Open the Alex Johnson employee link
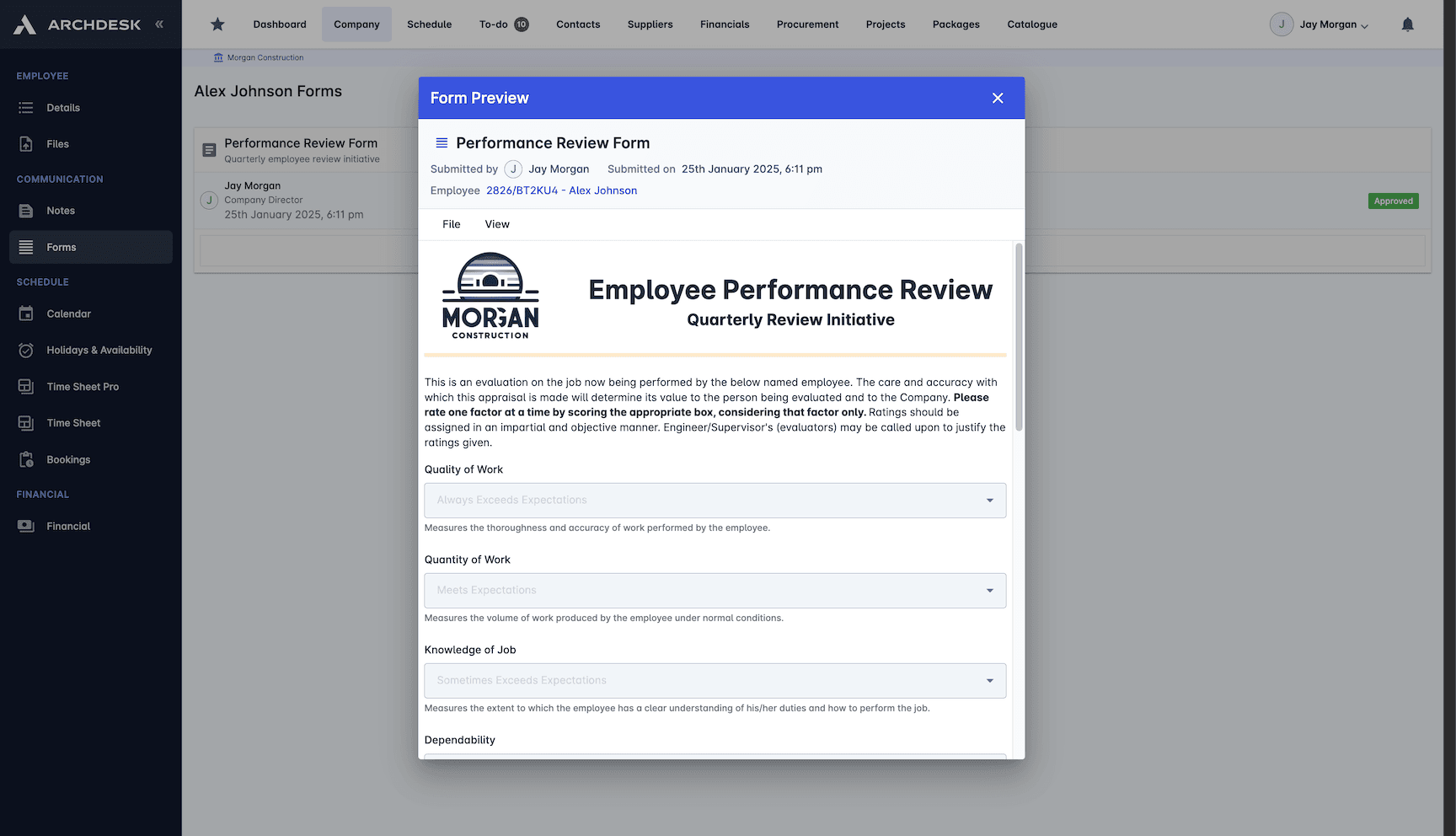This screenshot has width=1456, height=836. pos(561,190)
